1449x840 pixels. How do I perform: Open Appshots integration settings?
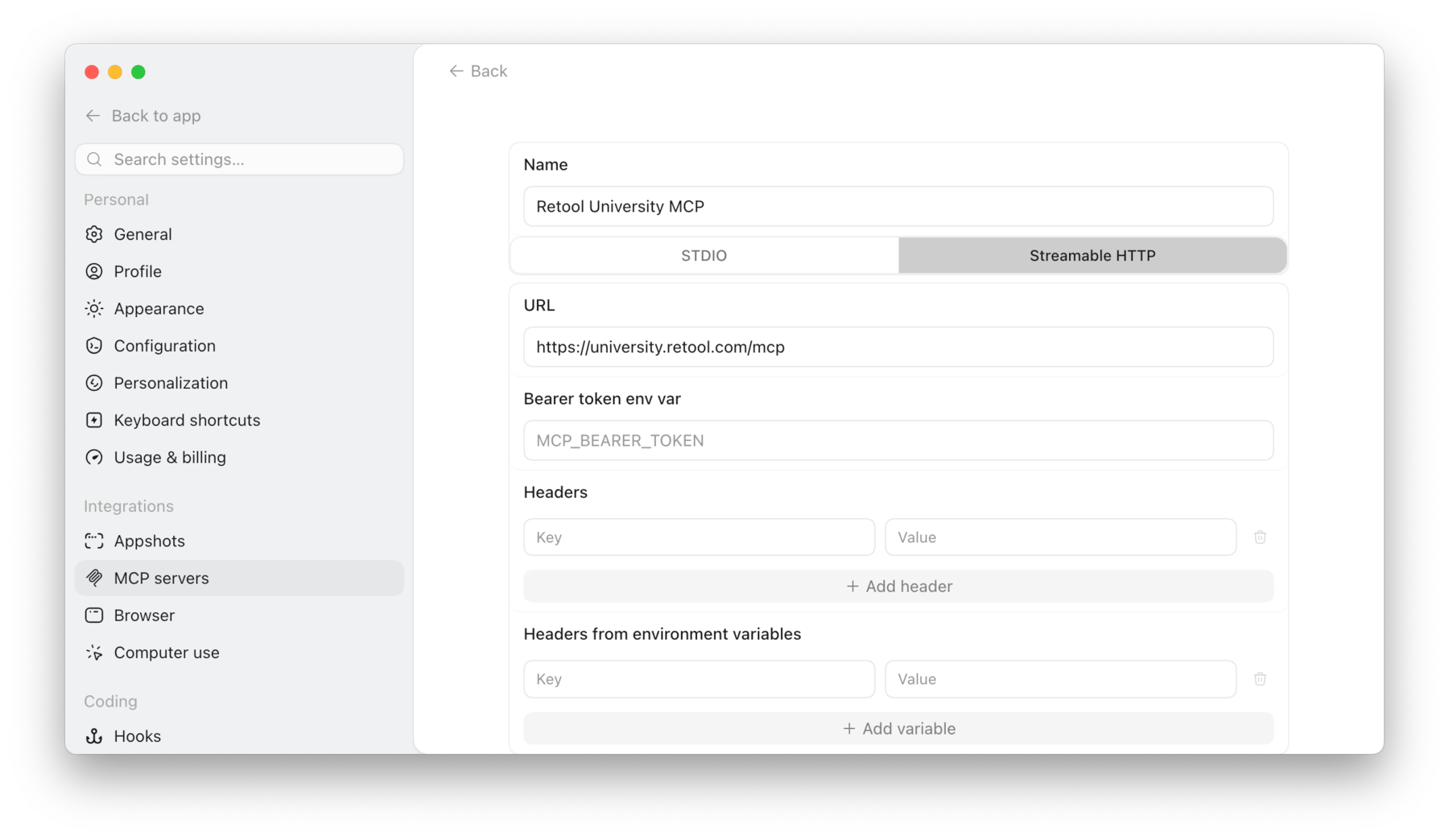click(239, 541)
